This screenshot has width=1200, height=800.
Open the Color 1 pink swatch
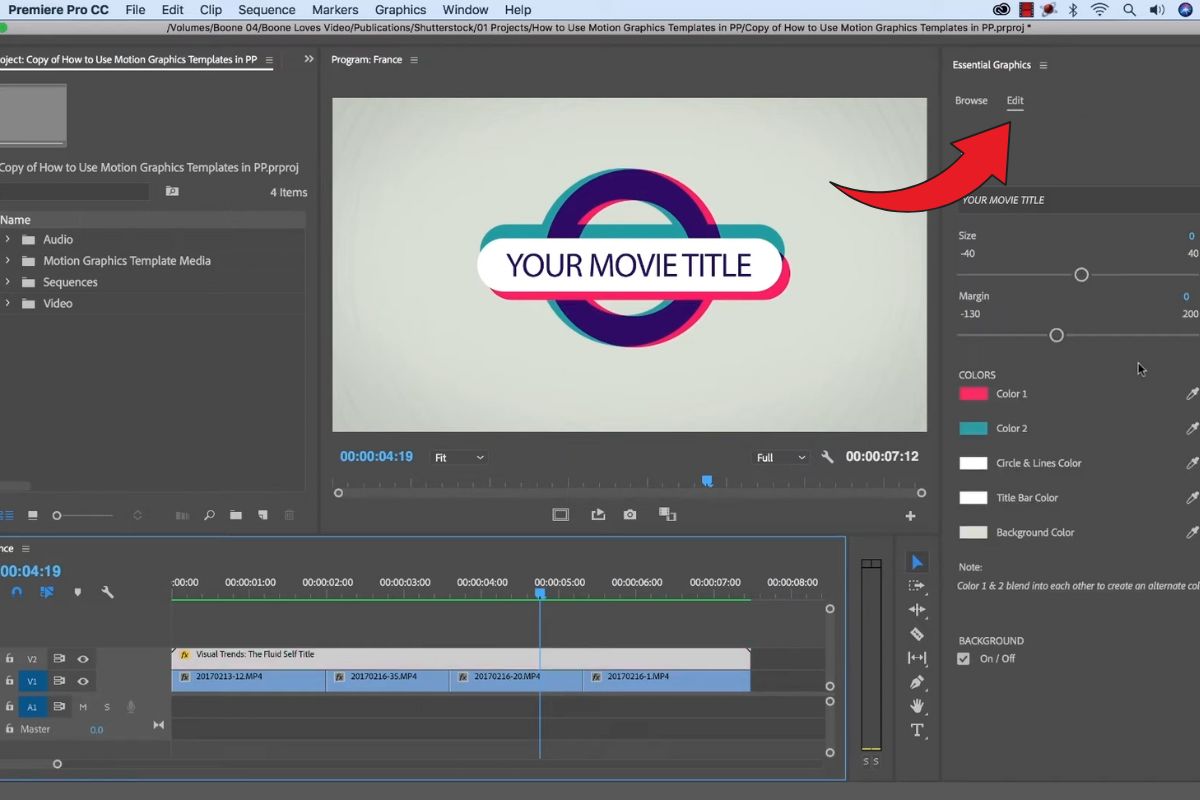pos(974,394)
